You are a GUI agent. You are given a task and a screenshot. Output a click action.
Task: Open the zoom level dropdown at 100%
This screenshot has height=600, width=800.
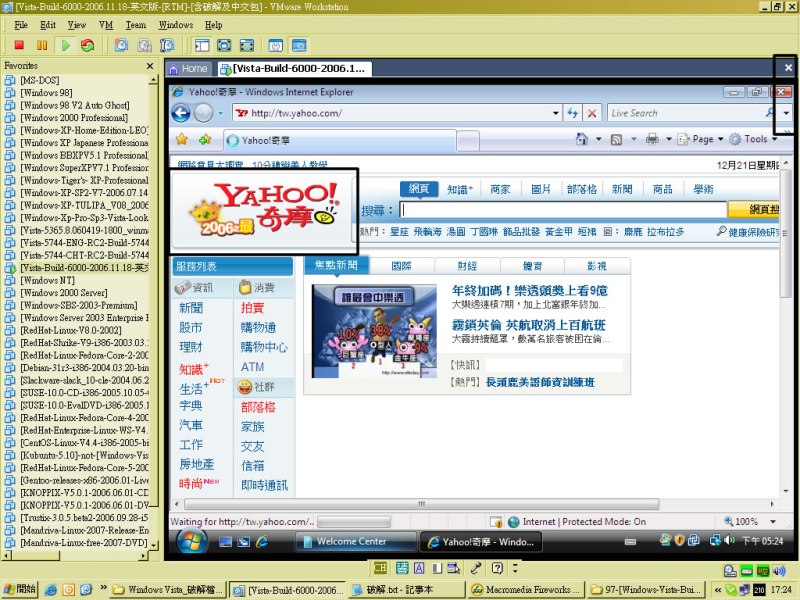773,521
